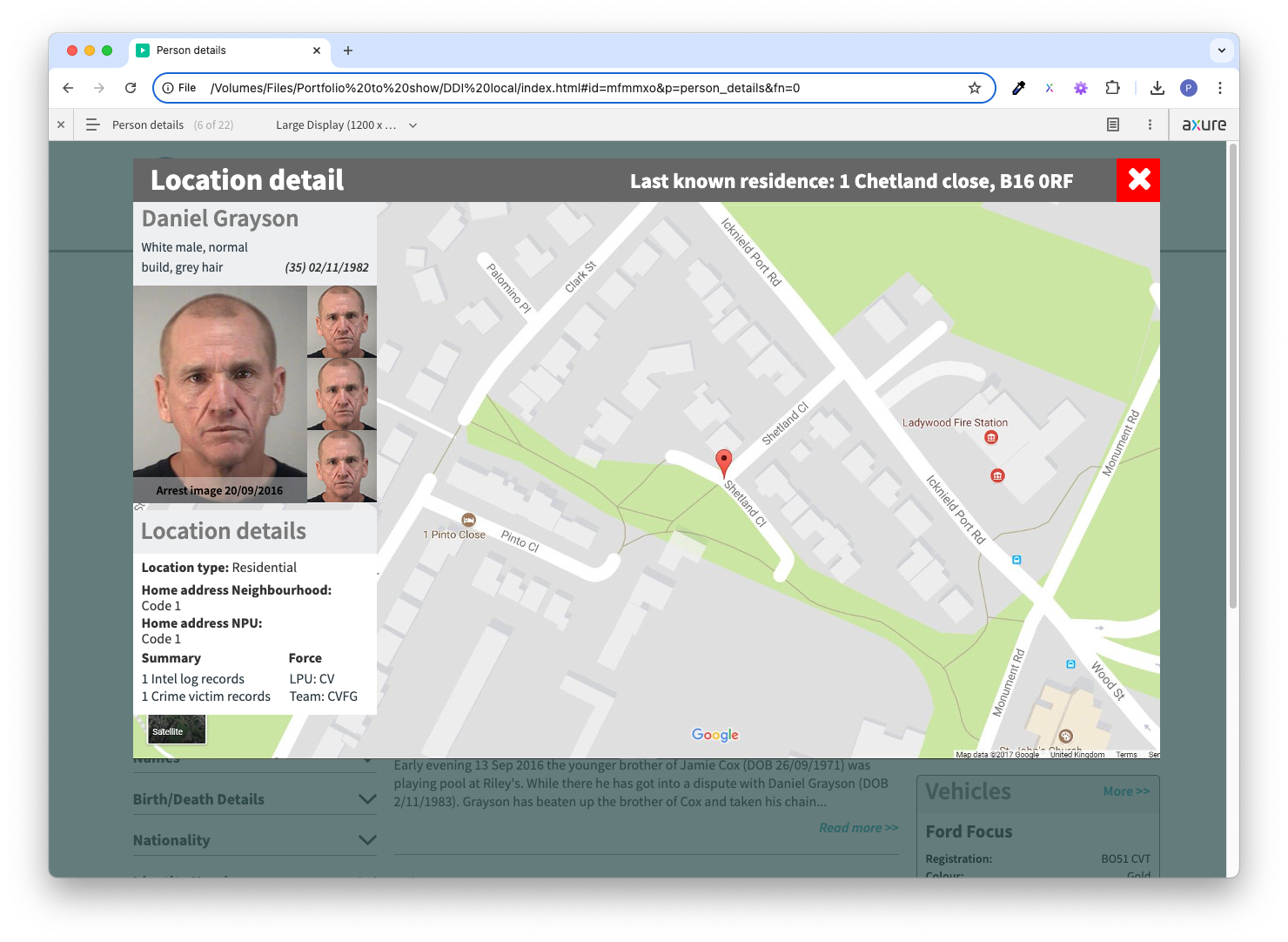Click the red map pin marker on Shetland Cl
Image resolution: width=1288 pixels, height=942 pixels.
(723, 463)
